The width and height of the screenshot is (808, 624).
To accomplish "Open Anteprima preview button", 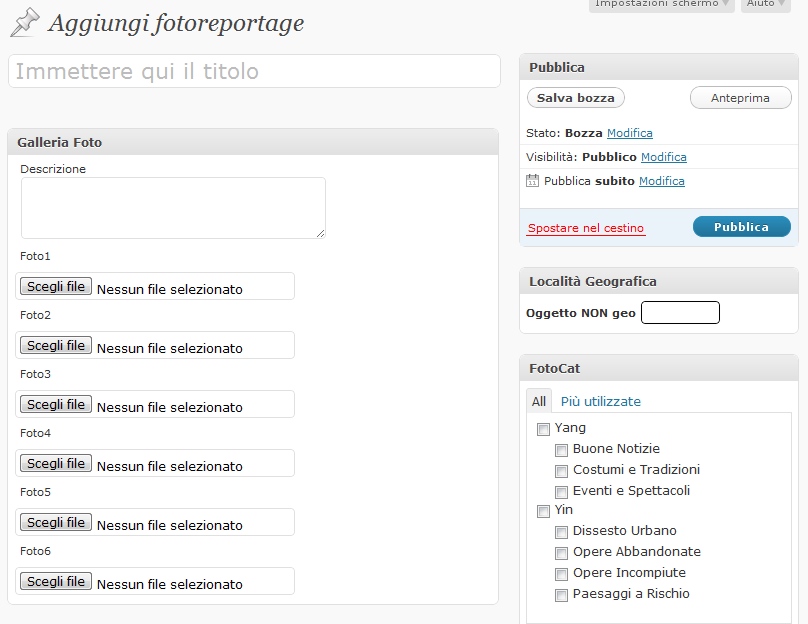I will point(740,98).
